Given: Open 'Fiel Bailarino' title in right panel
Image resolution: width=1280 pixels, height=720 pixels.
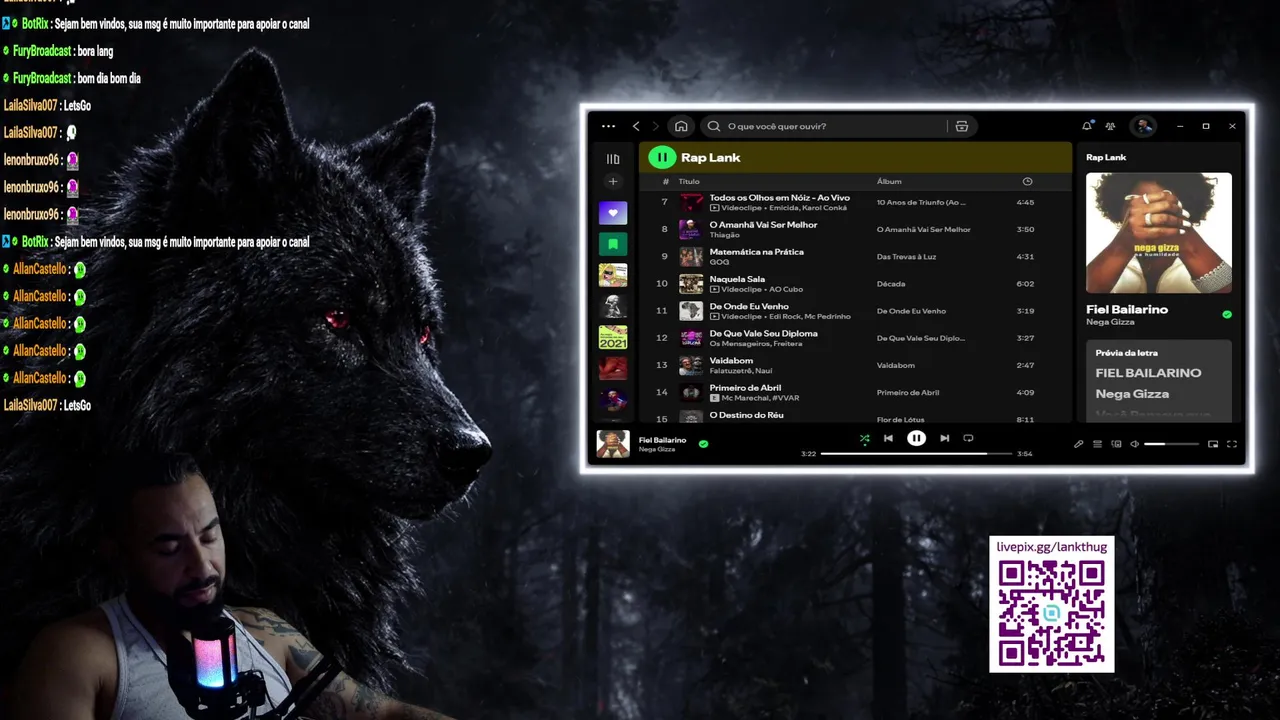Looking at the screenshot, I should (x=1127, y=309).
